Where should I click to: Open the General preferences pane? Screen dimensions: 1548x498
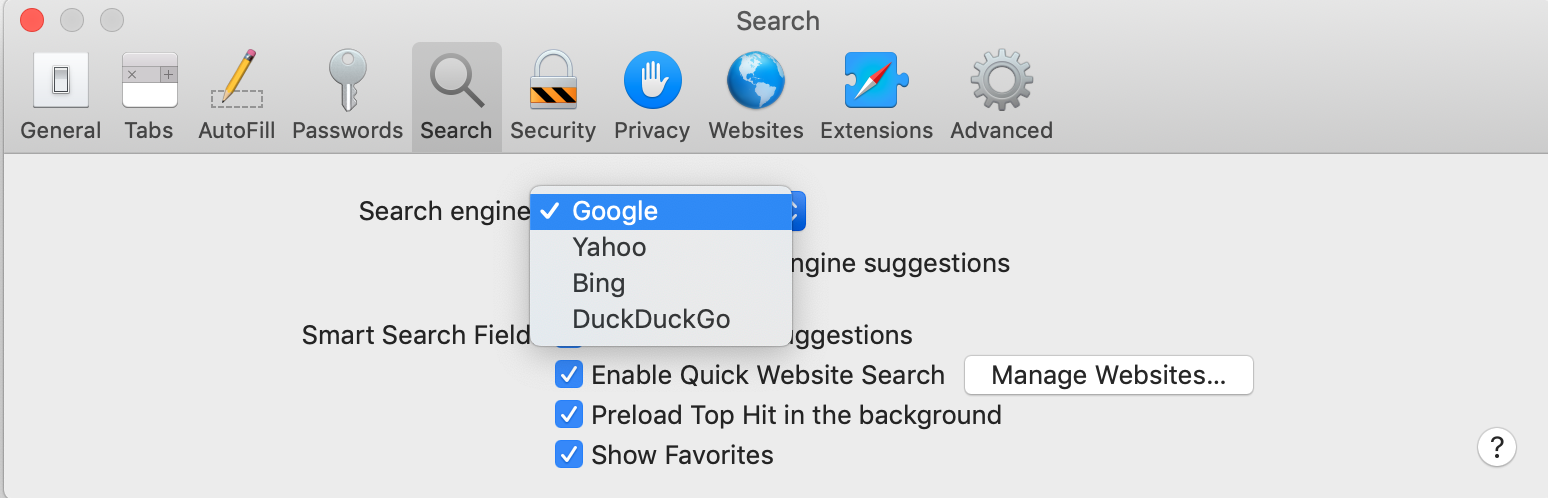pyautogui.click(x=61, y=97)
